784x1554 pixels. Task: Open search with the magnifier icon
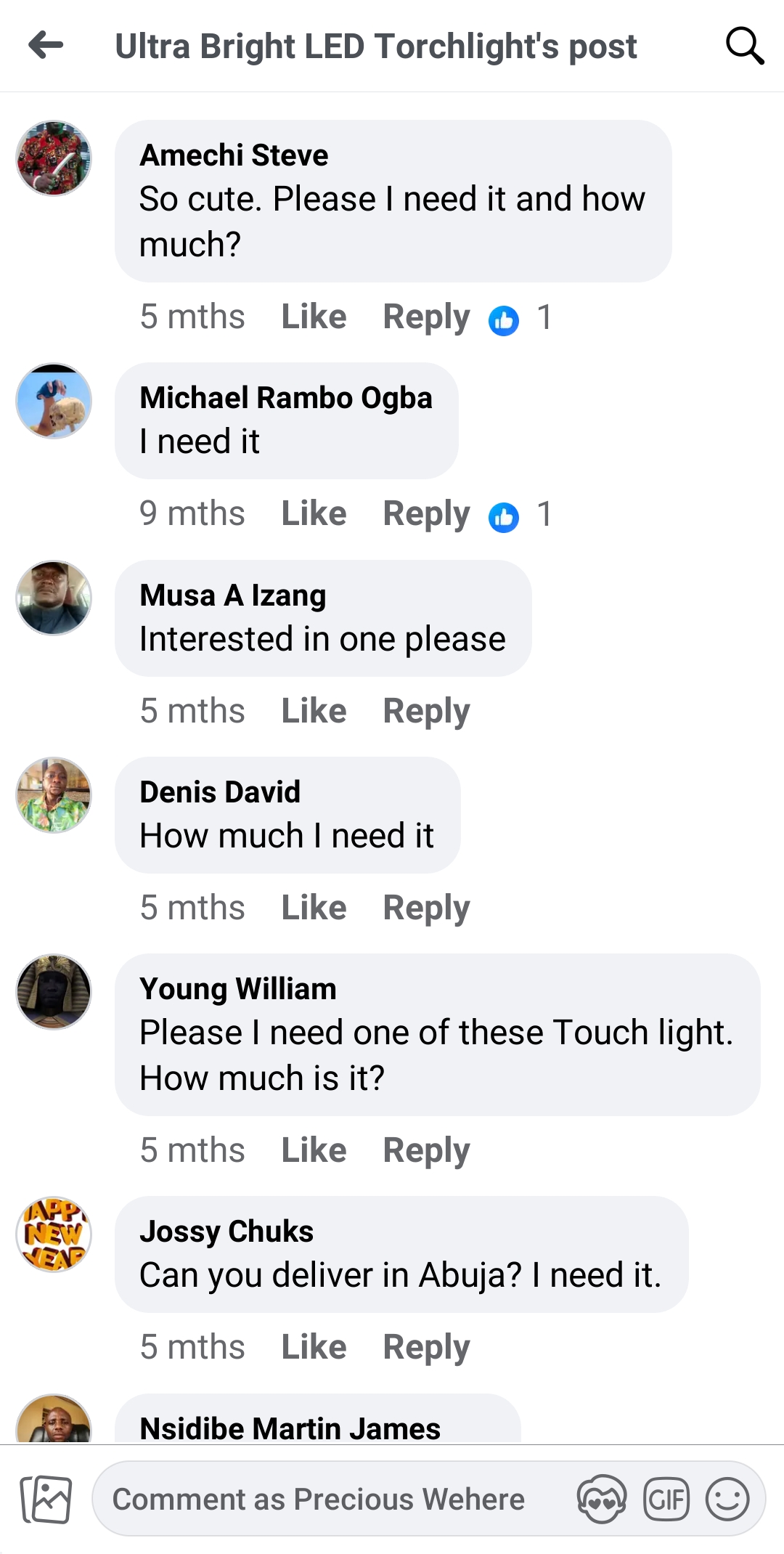[x=744, y=46]
